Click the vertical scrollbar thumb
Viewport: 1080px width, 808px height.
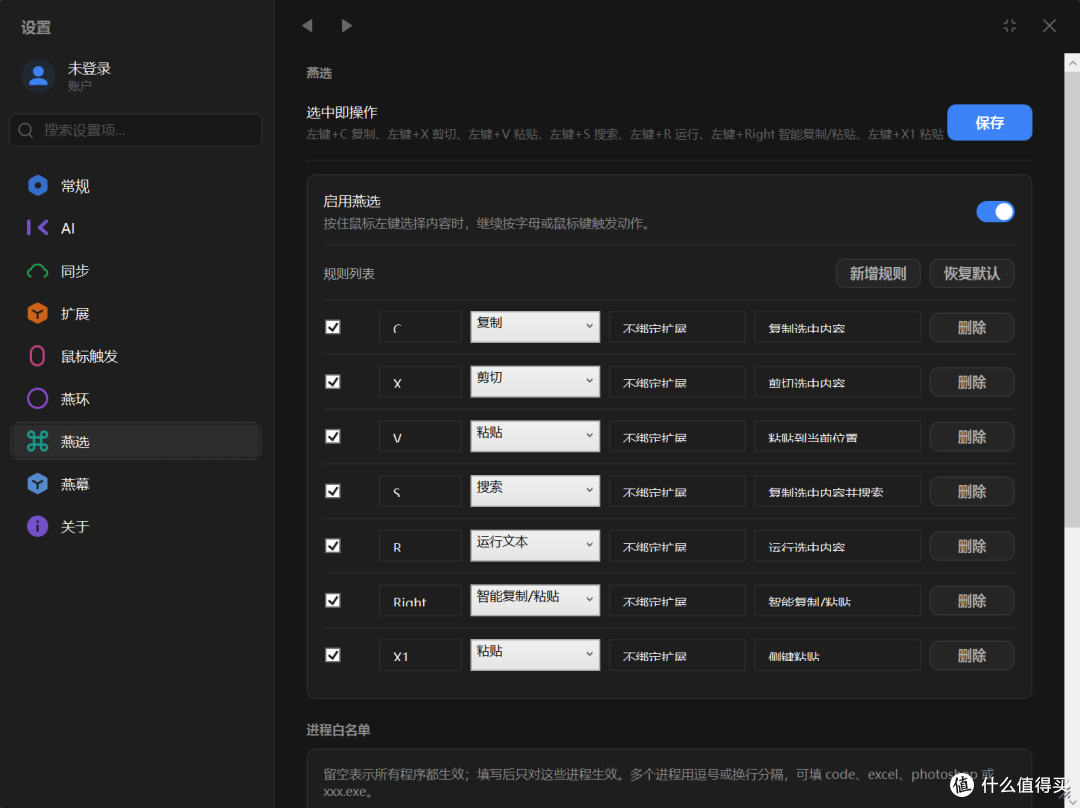1072,300
